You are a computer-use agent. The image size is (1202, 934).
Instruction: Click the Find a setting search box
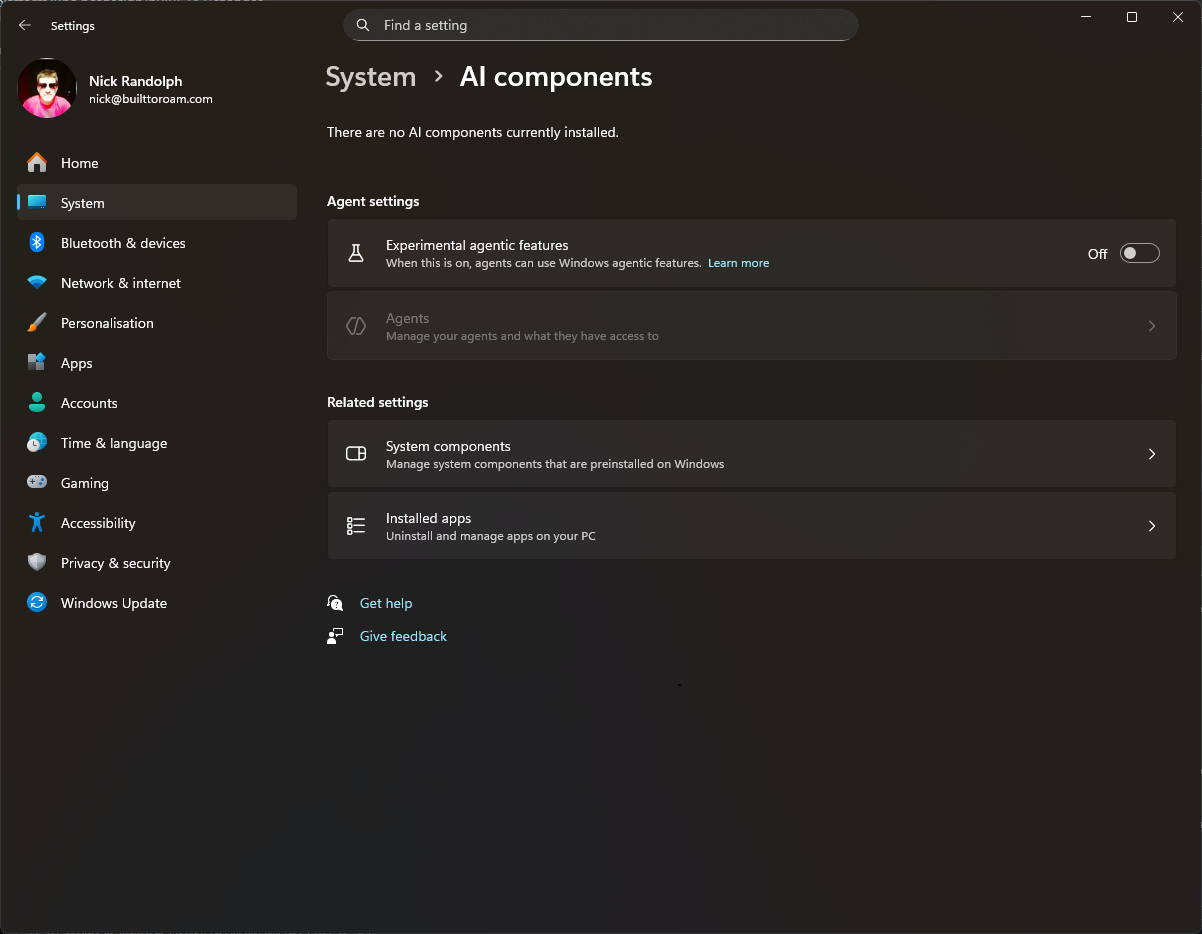(x=600, y=25)
